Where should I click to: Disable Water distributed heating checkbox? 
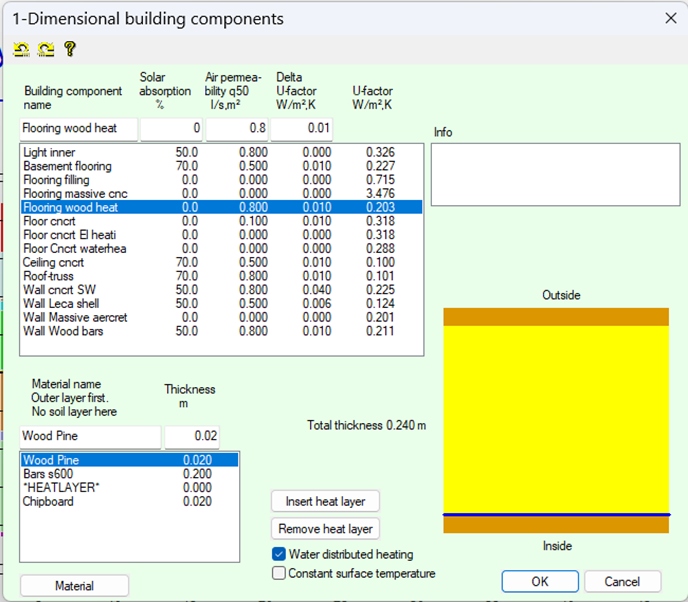279,554
